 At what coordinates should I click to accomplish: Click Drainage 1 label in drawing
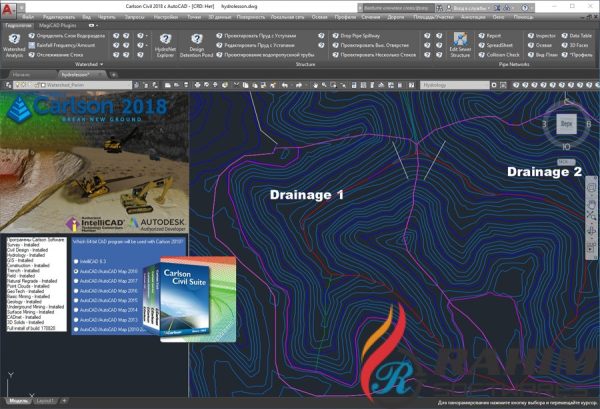pyautogui.click(x=307, y=194)
